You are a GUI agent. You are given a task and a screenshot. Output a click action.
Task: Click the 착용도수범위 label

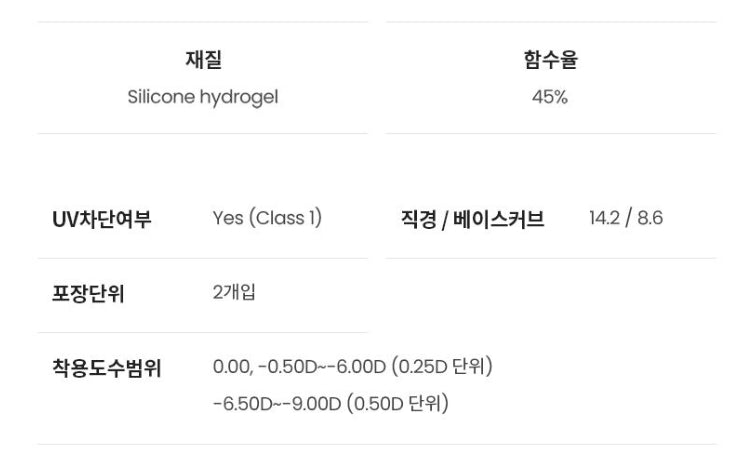(107, 368)
